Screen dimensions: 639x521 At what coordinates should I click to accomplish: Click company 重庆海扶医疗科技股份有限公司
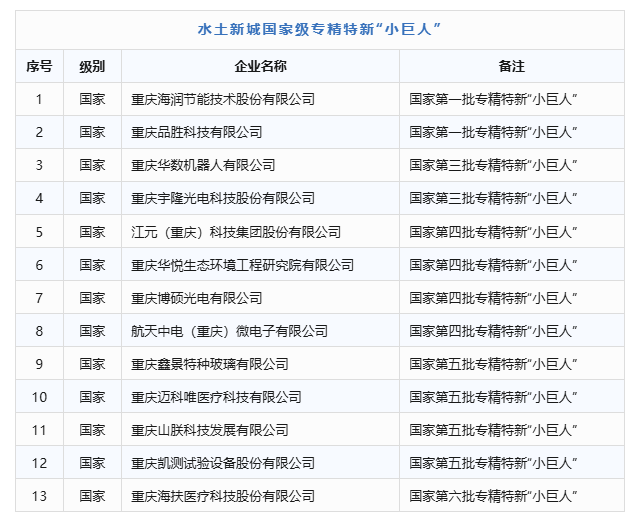[223, 496]
